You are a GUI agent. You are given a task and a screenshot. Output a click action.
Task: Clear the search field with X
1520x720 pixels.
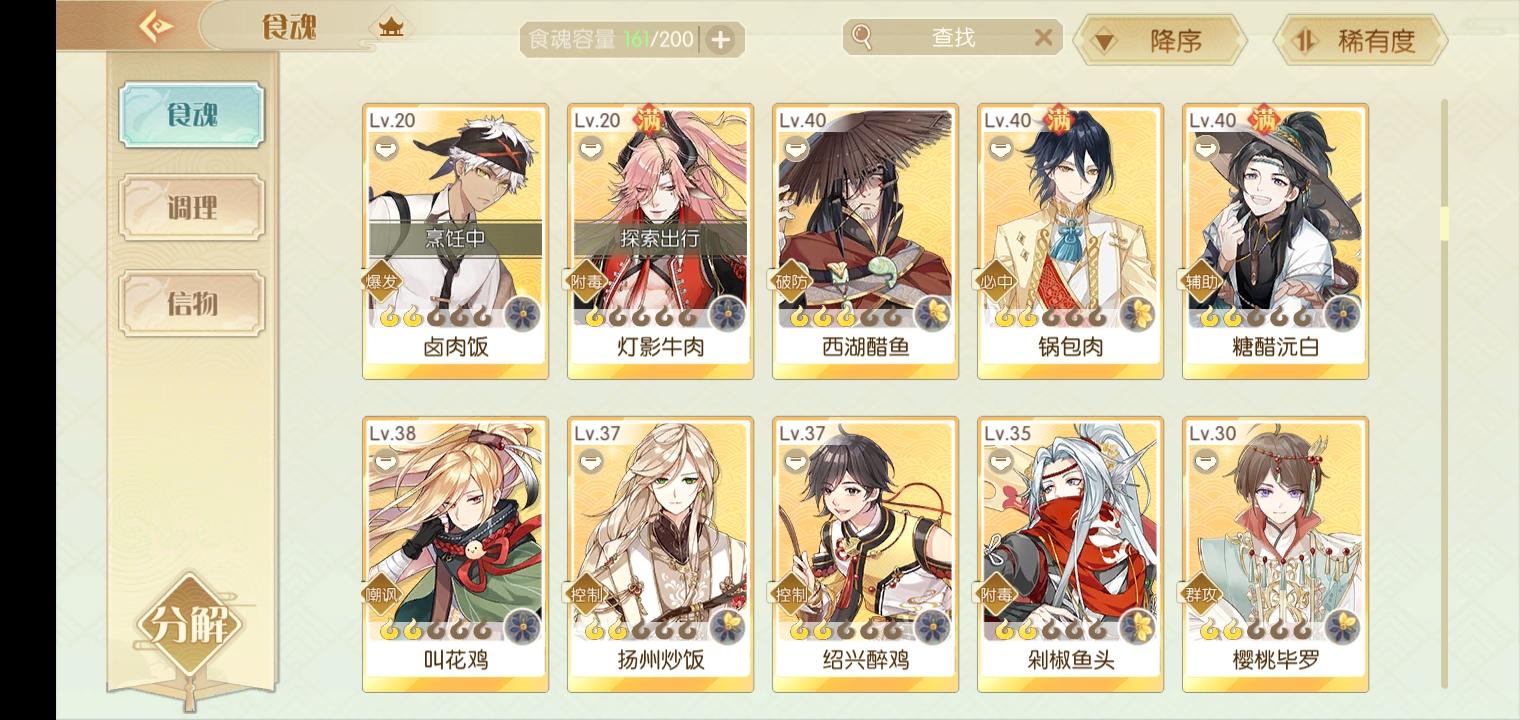(x=1043, y=37)
